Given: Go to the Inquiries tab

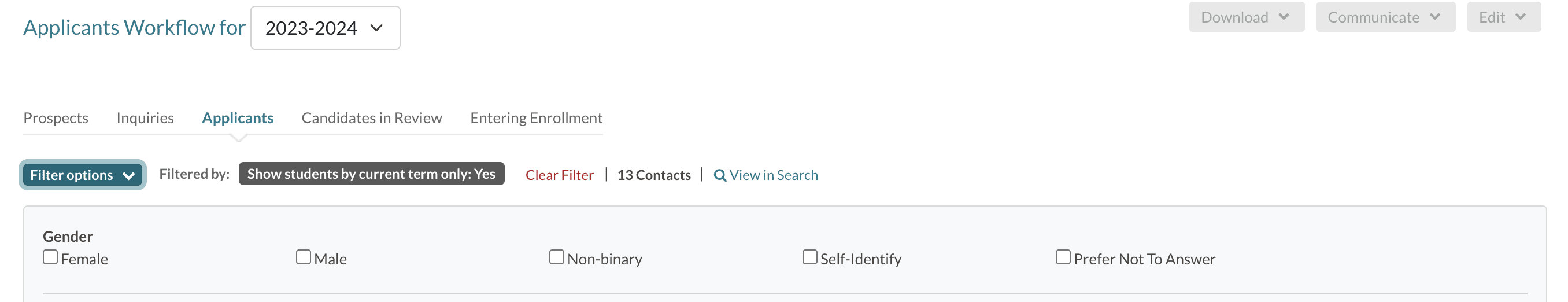Looking at the screenshot, I should click(145, 118).
